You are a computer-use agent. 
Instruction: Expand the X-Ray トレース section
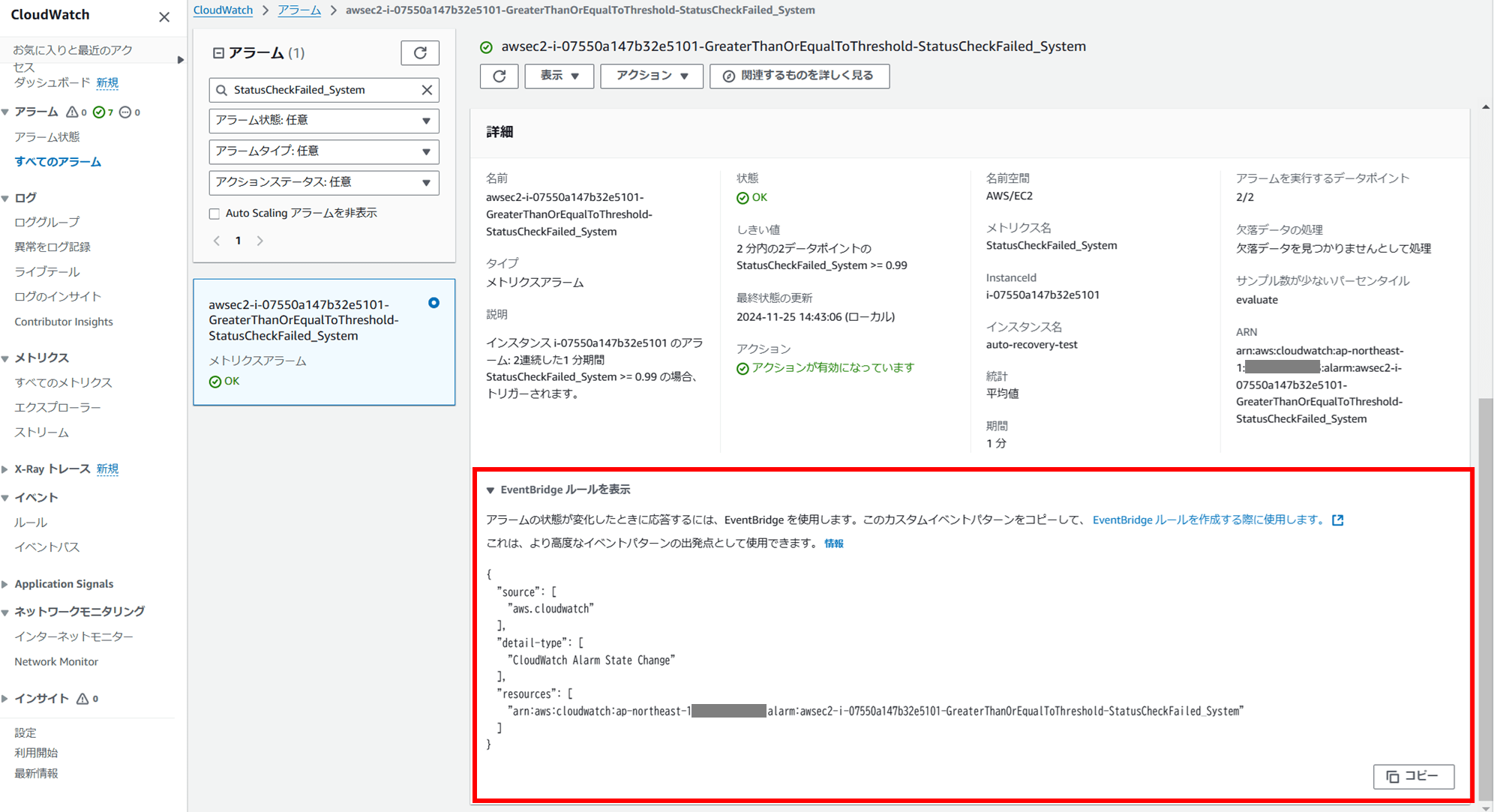[5, 469]
